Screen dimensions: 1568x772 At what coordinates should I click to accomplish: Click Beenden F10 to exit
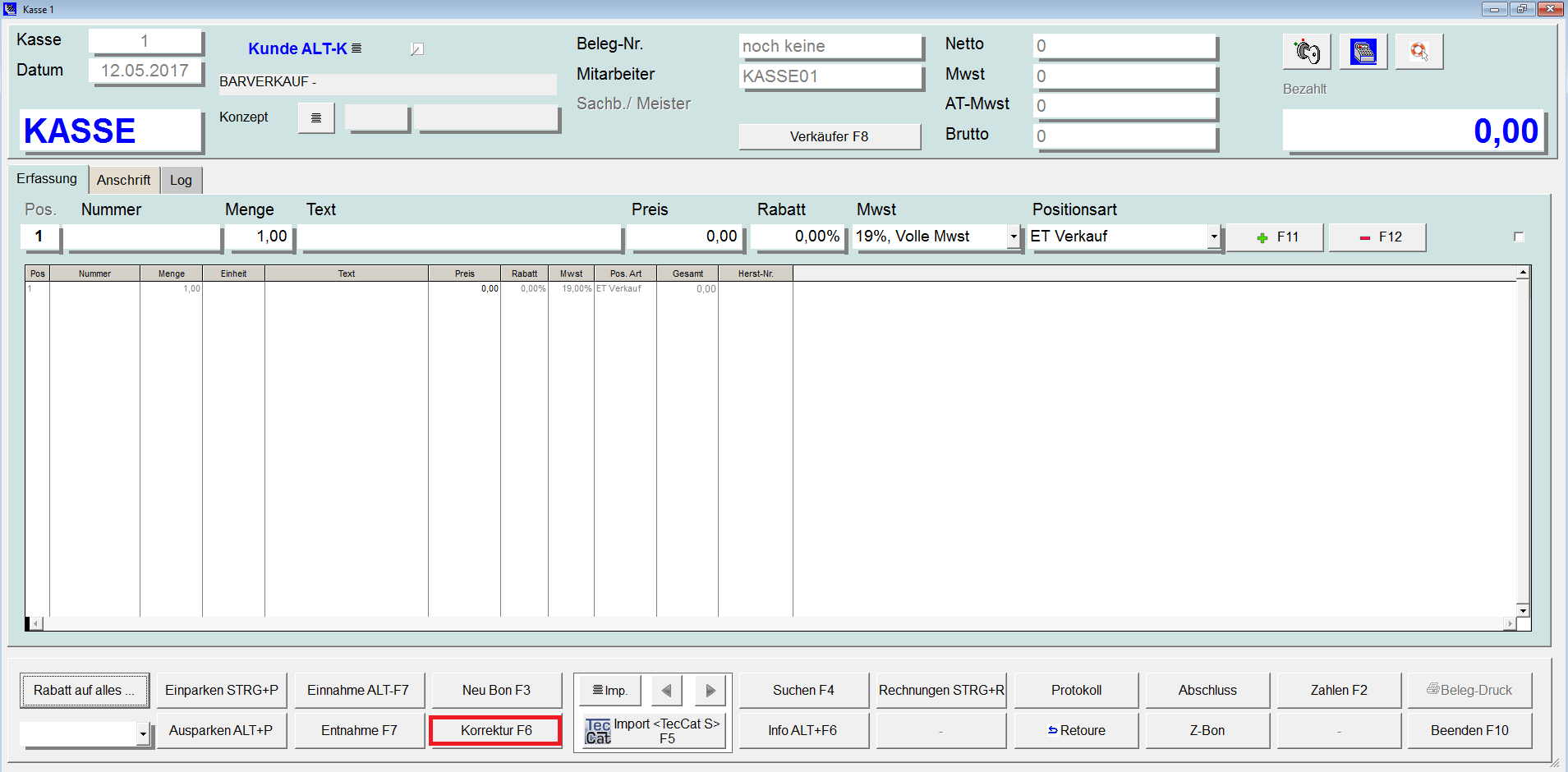click(x=1469, y=731)
